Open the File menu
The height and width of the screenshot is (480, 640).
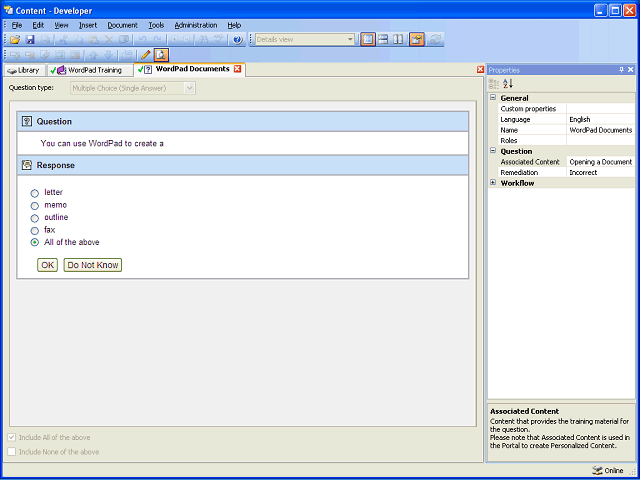[17, 25]
